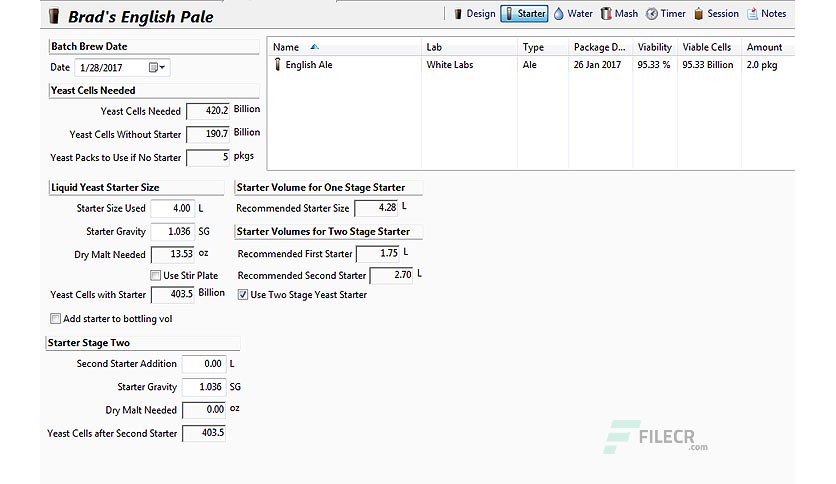836x484 pixels.
Task: Enable the Use Stir Plate checkbox
Action: tap(155, 276)
